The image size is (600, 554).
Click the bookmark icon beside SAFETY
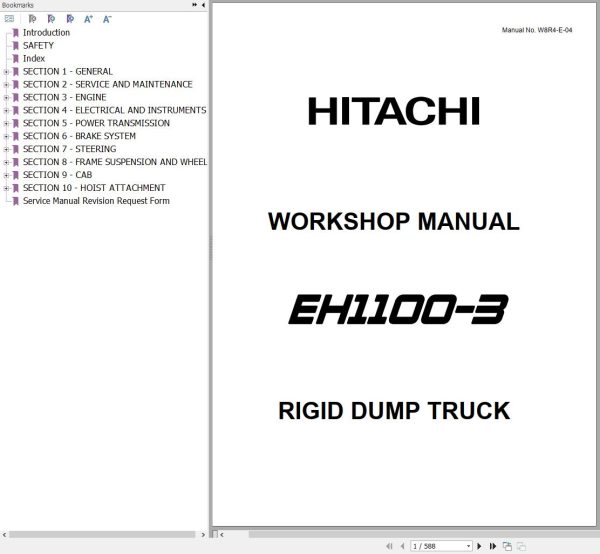[16, 46]
